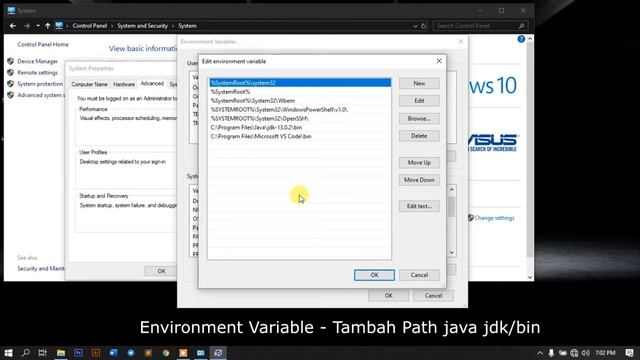Open the notification center icon

click(x=629, y=353)
